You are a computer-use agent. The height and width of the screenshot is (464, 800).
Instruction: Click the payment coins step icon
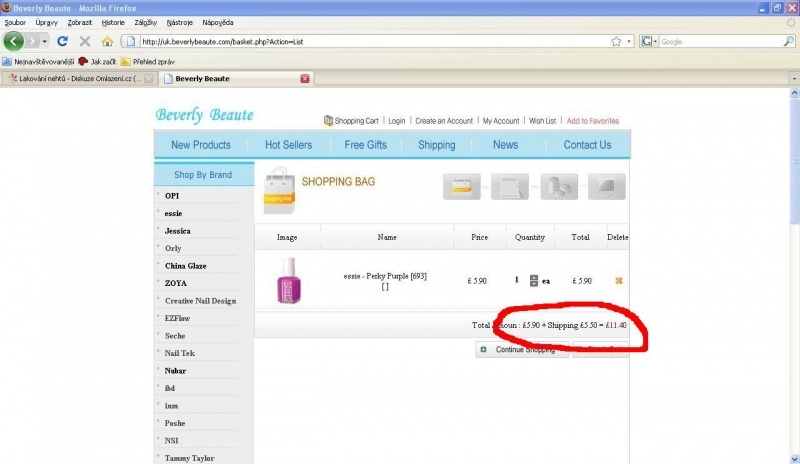pyautogui.click(x=559, y=186)
